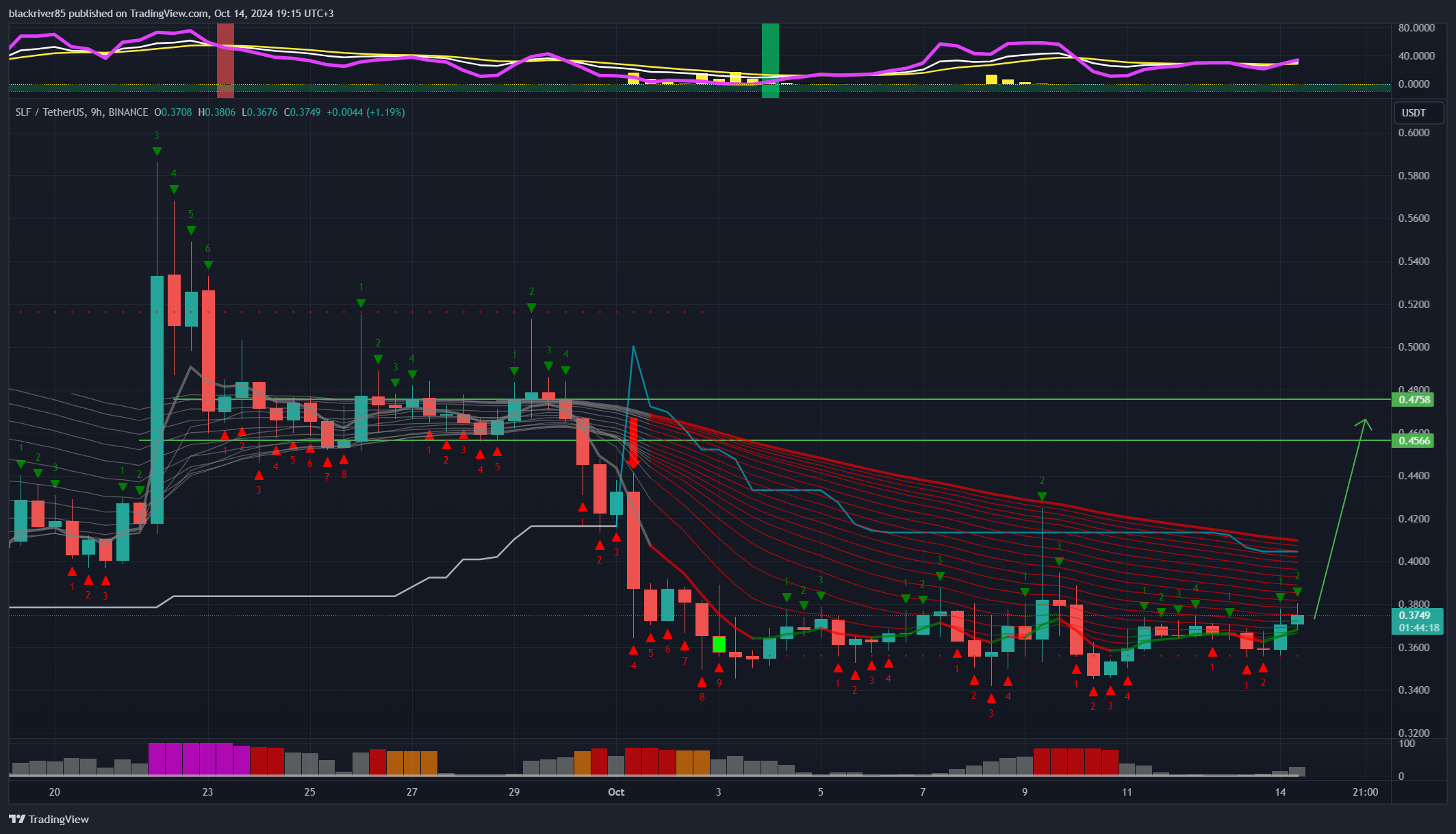Click the 11 date on time axis
This screenshot has height=834, width=1456.
(x=1127, y=792)
